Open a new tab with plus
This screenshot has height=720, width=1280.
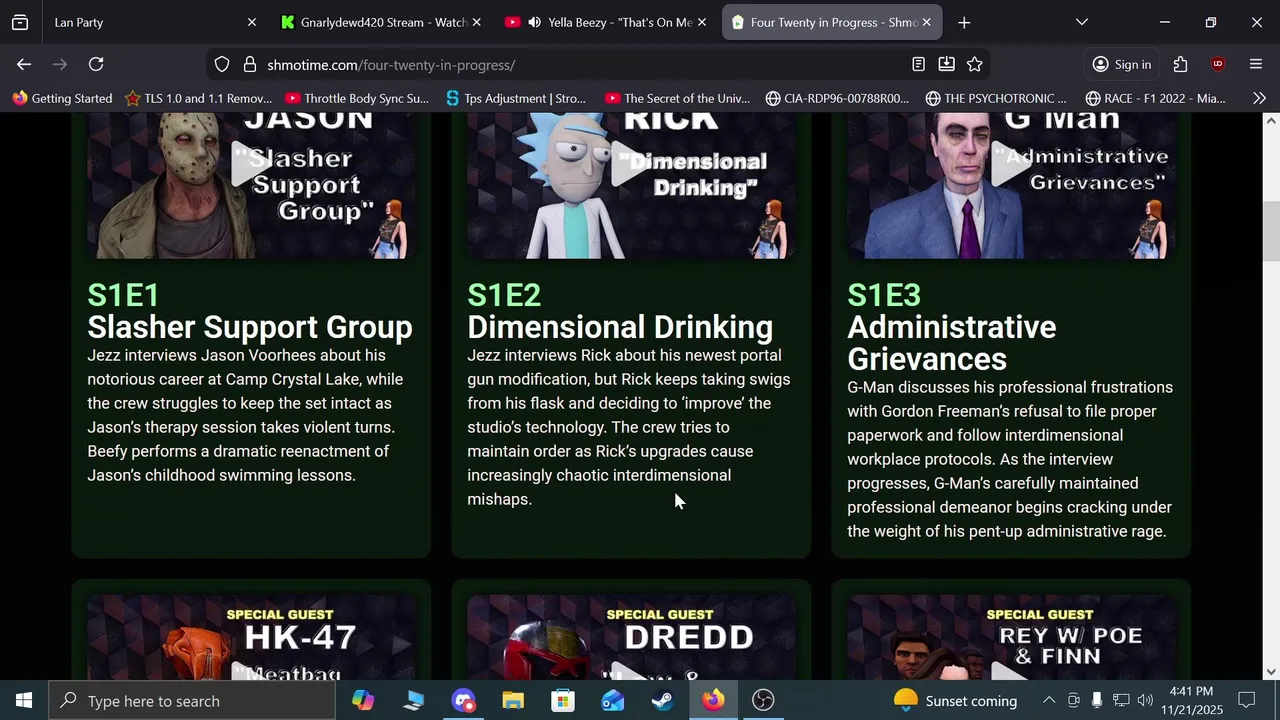964,22
